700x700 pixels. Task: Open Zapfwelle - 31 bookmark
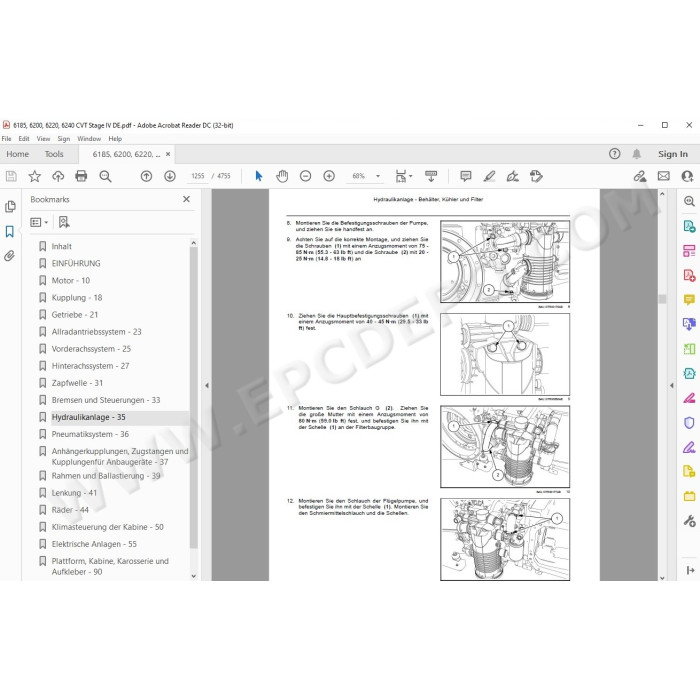pos(77,383)
